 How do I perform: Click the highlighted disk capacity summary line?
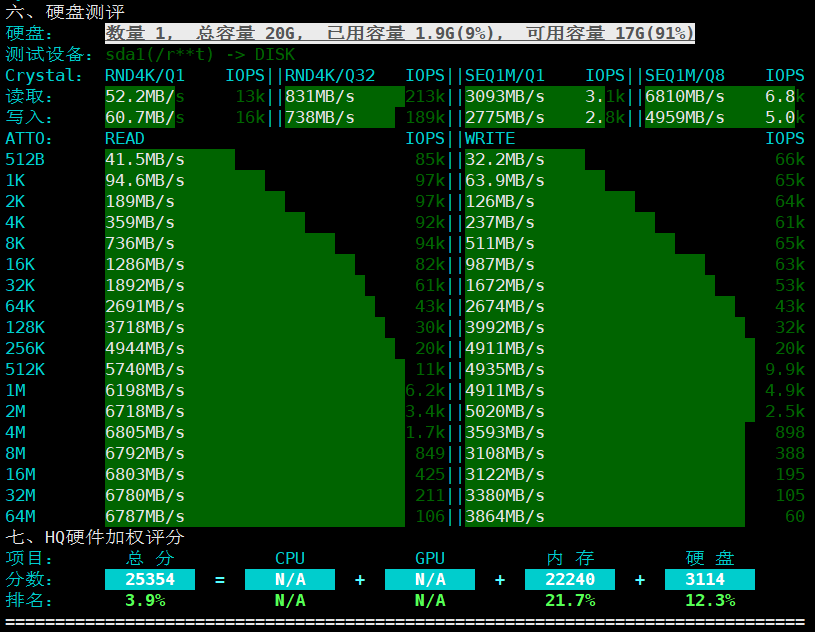coord(400,33)
